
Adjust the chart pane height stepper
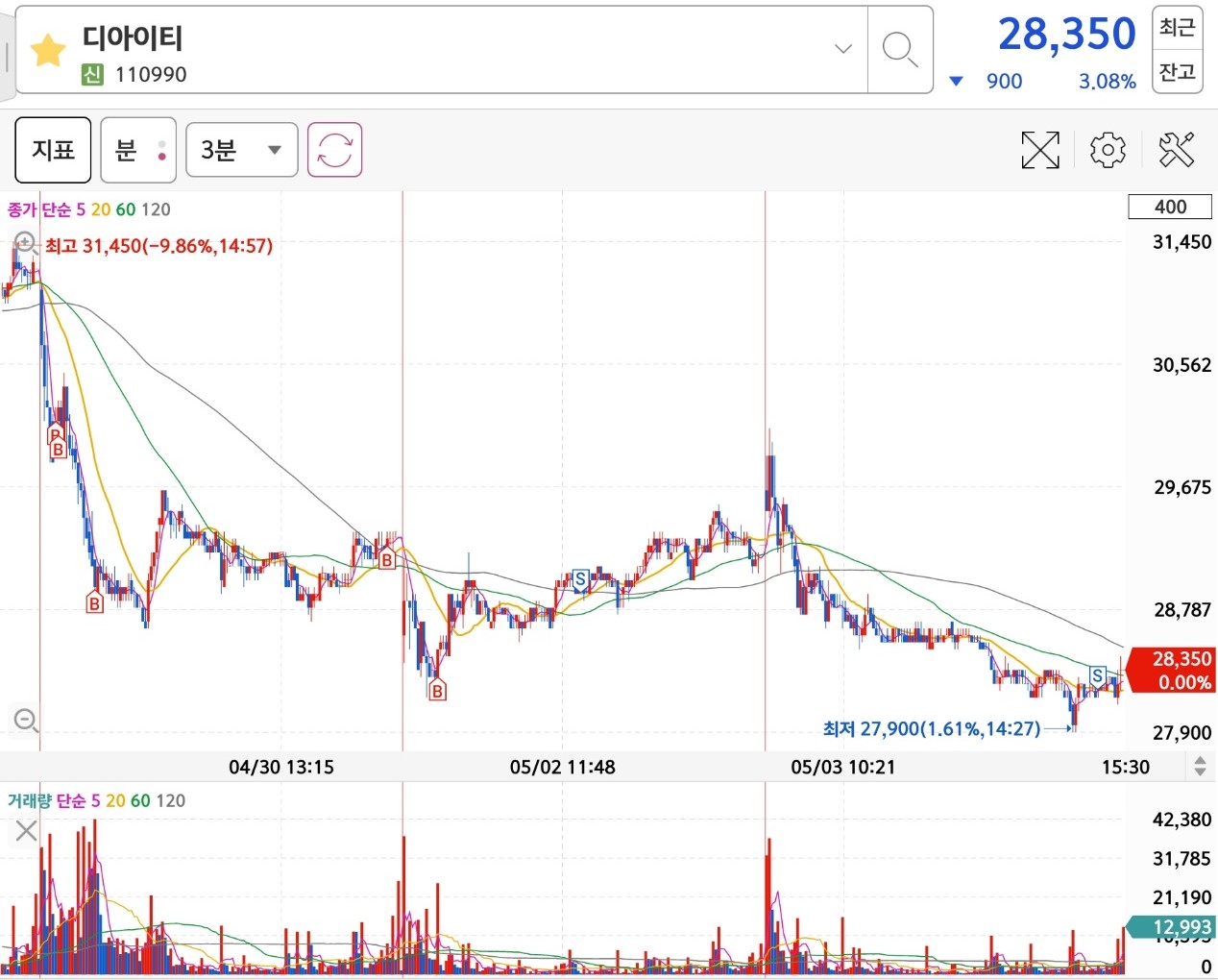(x=1200, y=767)
